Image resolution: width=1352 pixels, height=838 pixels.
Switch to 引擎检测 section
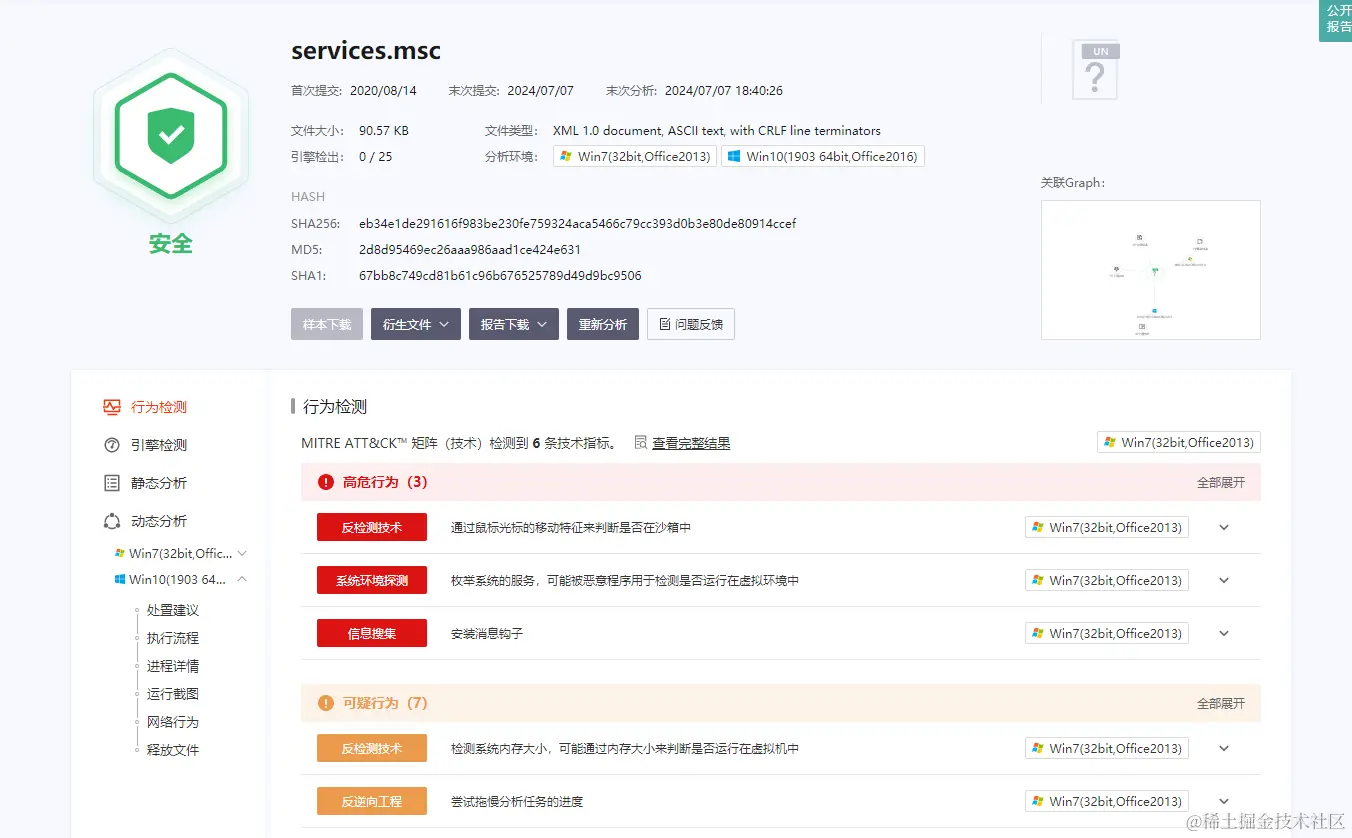click(x=159, y=445)
